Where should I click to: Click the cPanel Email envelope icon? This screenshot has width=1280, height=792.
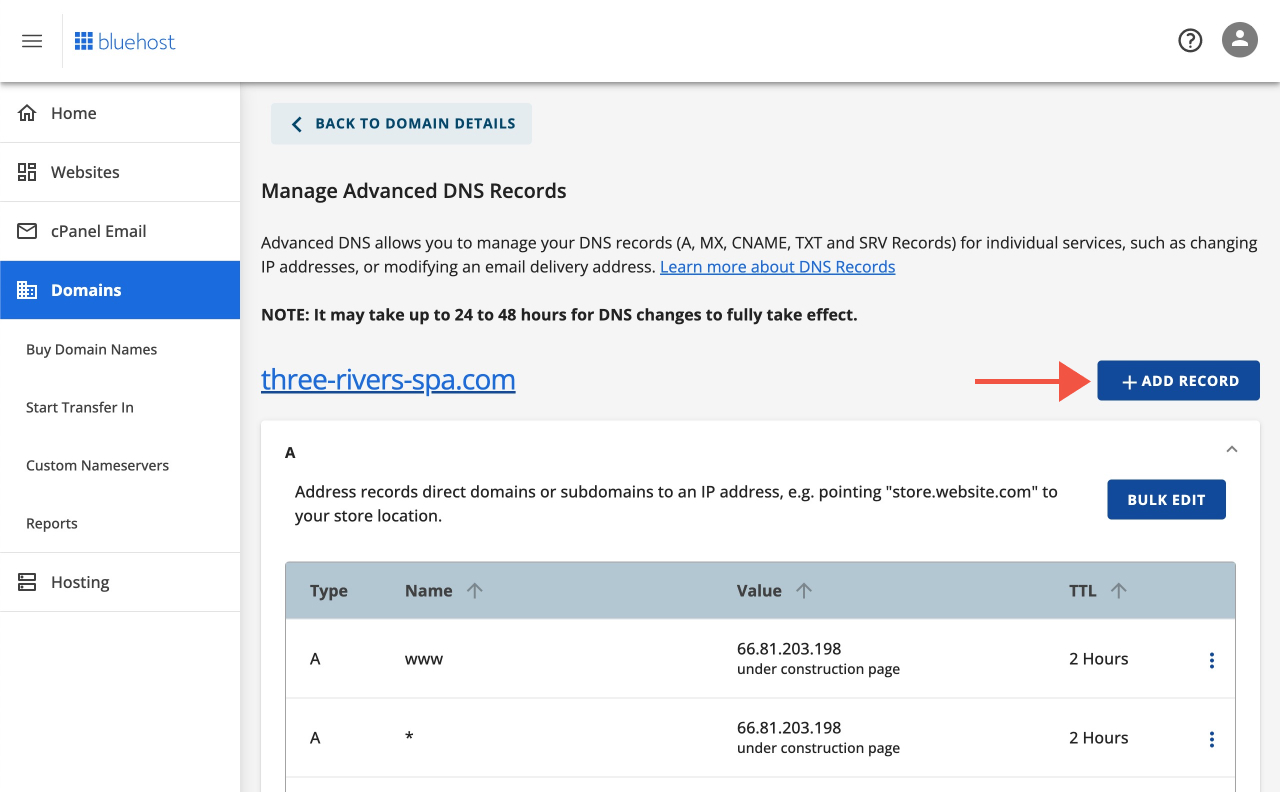(x=27, y=230)
